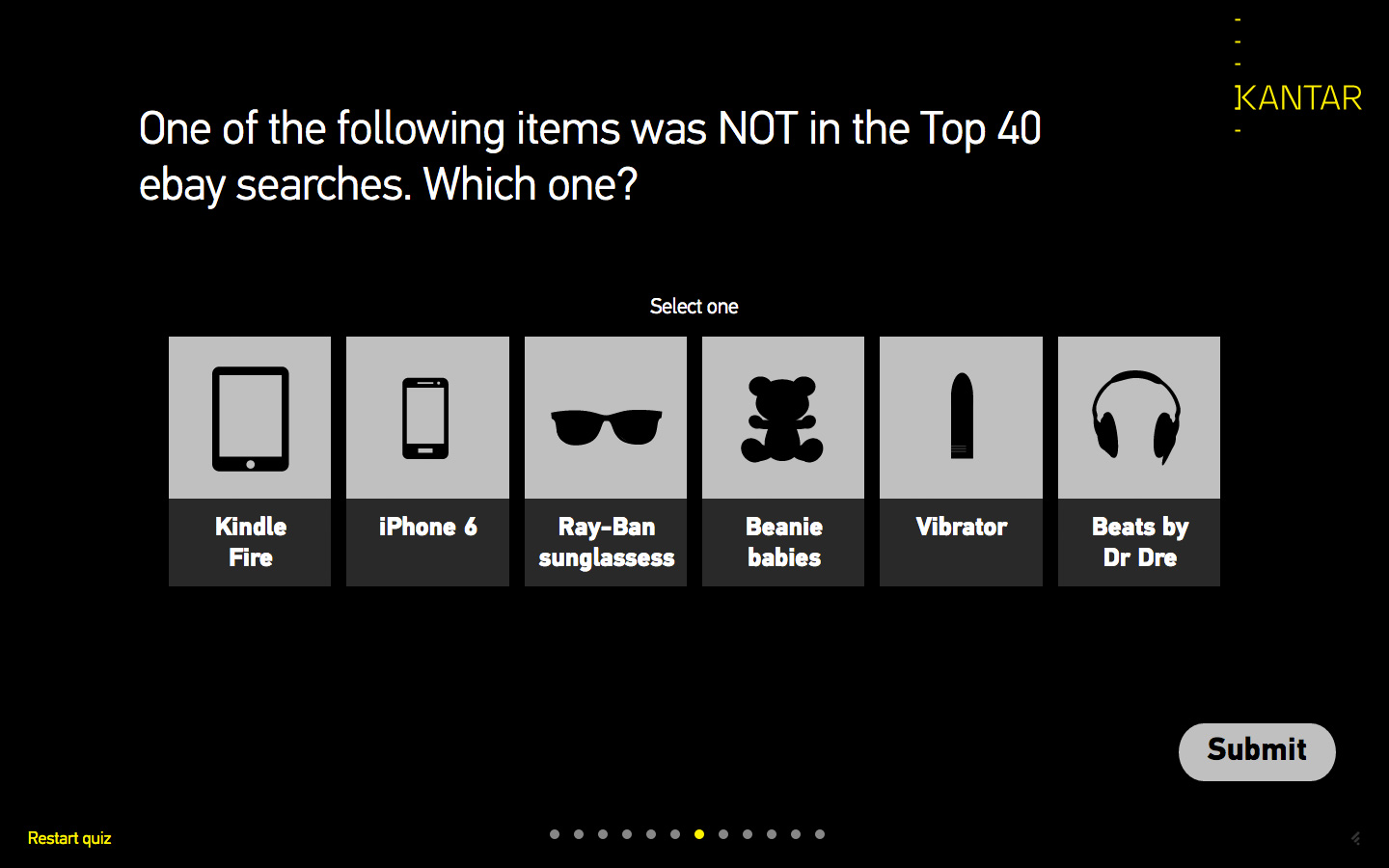The image size is (1389, 868).
Task: Click the resize handle icon in corner
Action: click(x=1356, y=838)
